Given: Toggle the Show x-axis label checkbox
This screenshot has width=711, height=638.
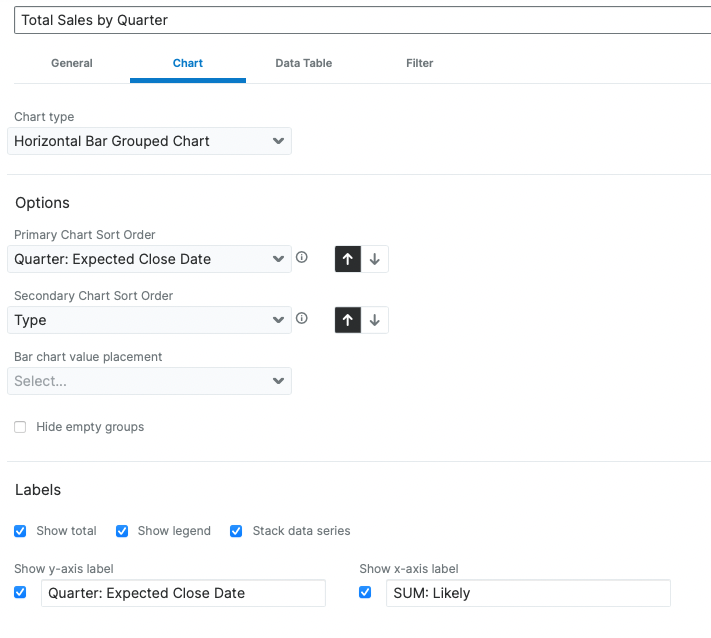Looking at the screenshot, I should pos(366,593).
